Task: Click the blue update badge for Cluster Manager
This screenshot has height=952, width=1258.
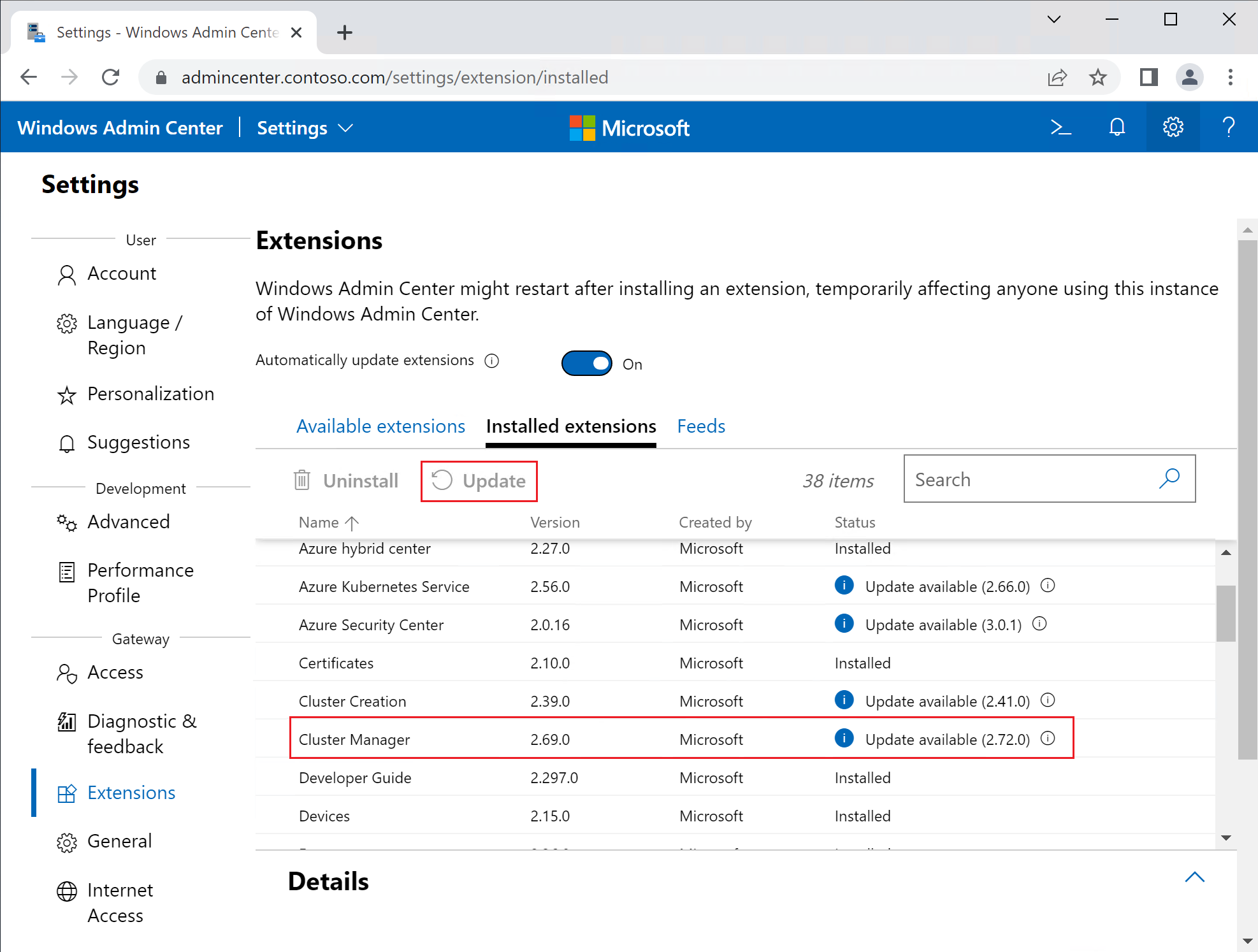Action: [x=844, y=738]
